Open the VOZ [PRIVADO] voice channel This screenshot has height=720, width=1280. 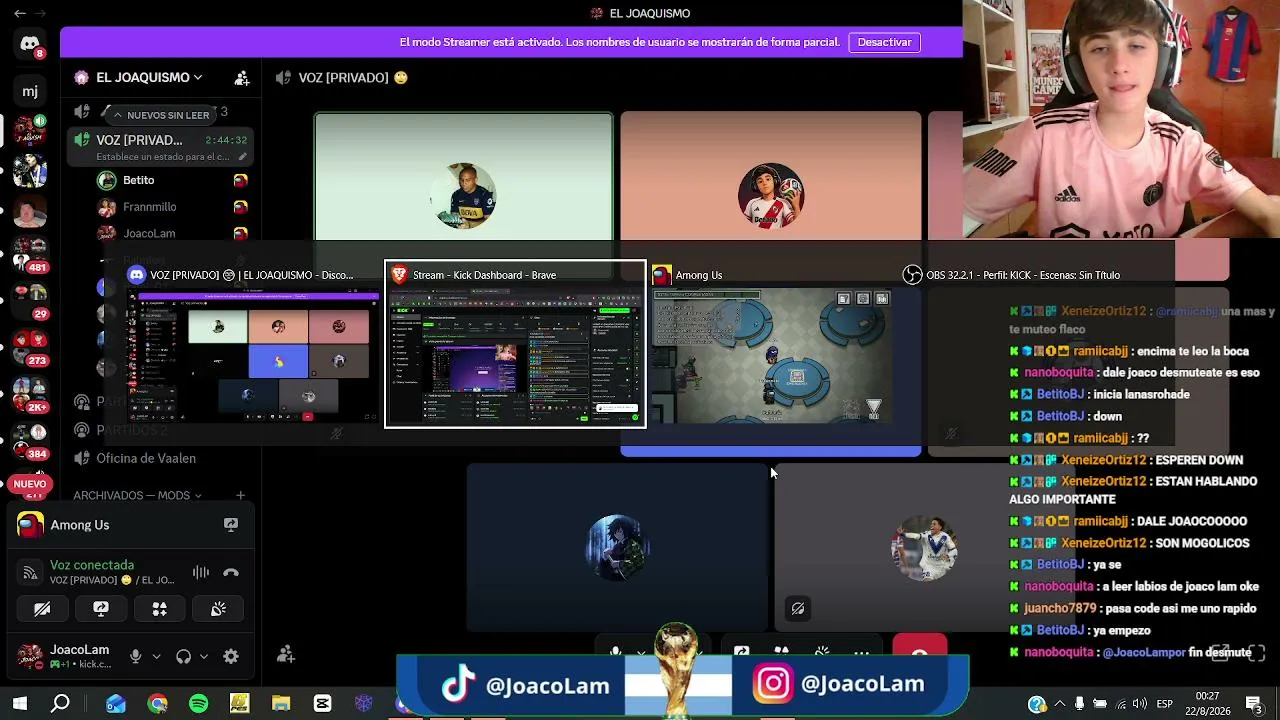point(160,148)
